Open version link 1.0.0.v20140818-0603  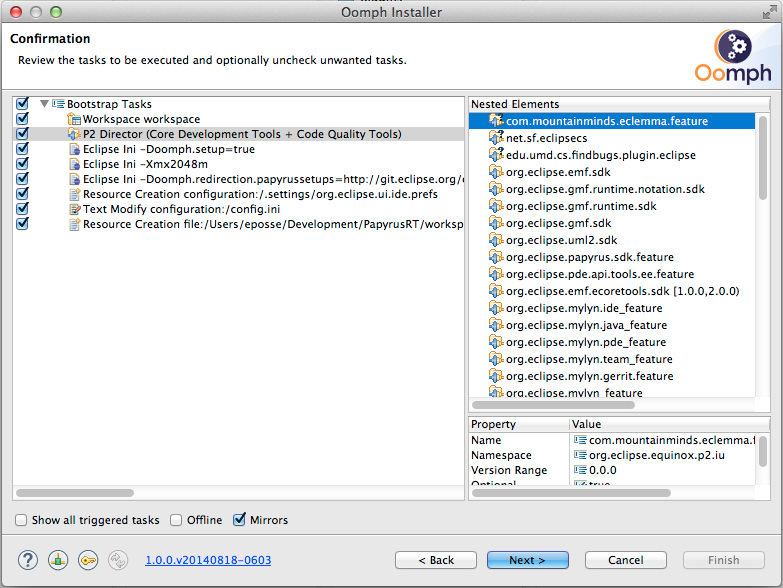coord(208,560)
